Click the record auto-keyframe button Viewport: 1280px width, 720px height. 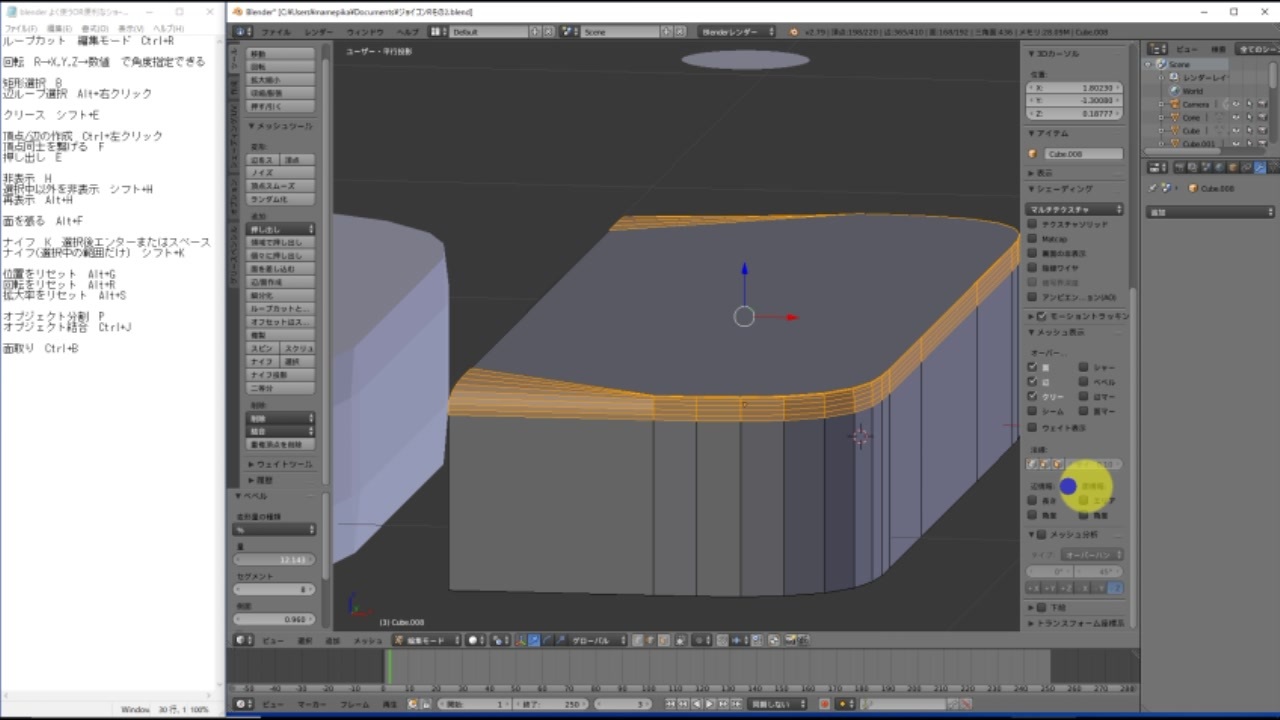(x=825, y=704)
